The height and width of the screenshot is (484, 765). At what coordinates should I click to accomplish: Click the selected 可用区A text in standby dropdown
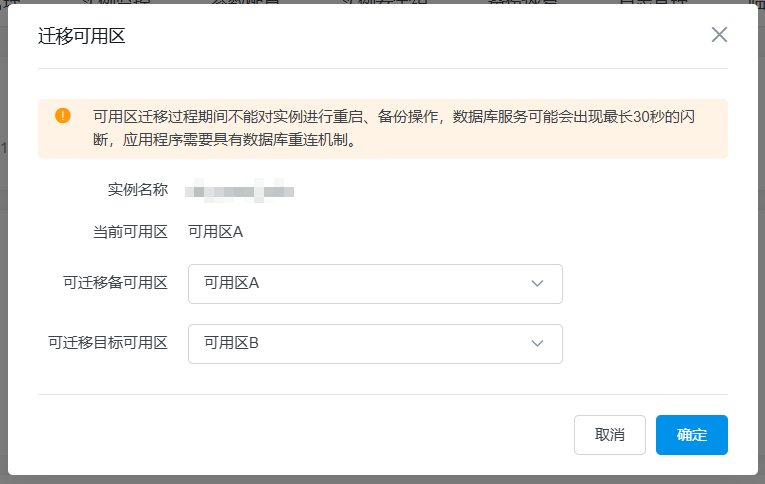click(x=231, y=284)
